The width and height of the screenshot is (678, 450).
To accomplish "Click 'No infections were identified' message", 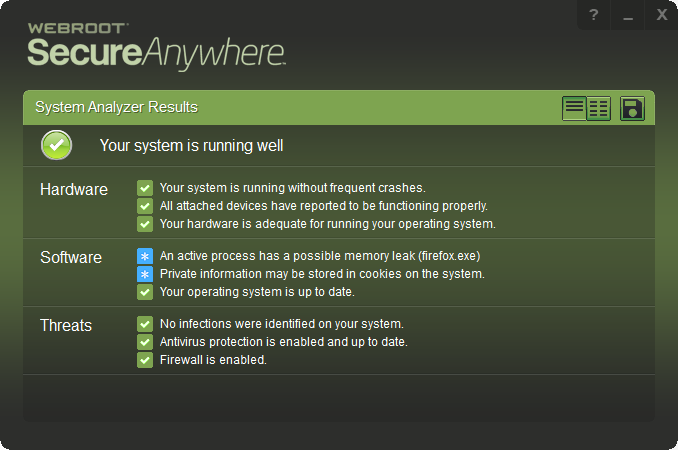I will click(281, 324).
